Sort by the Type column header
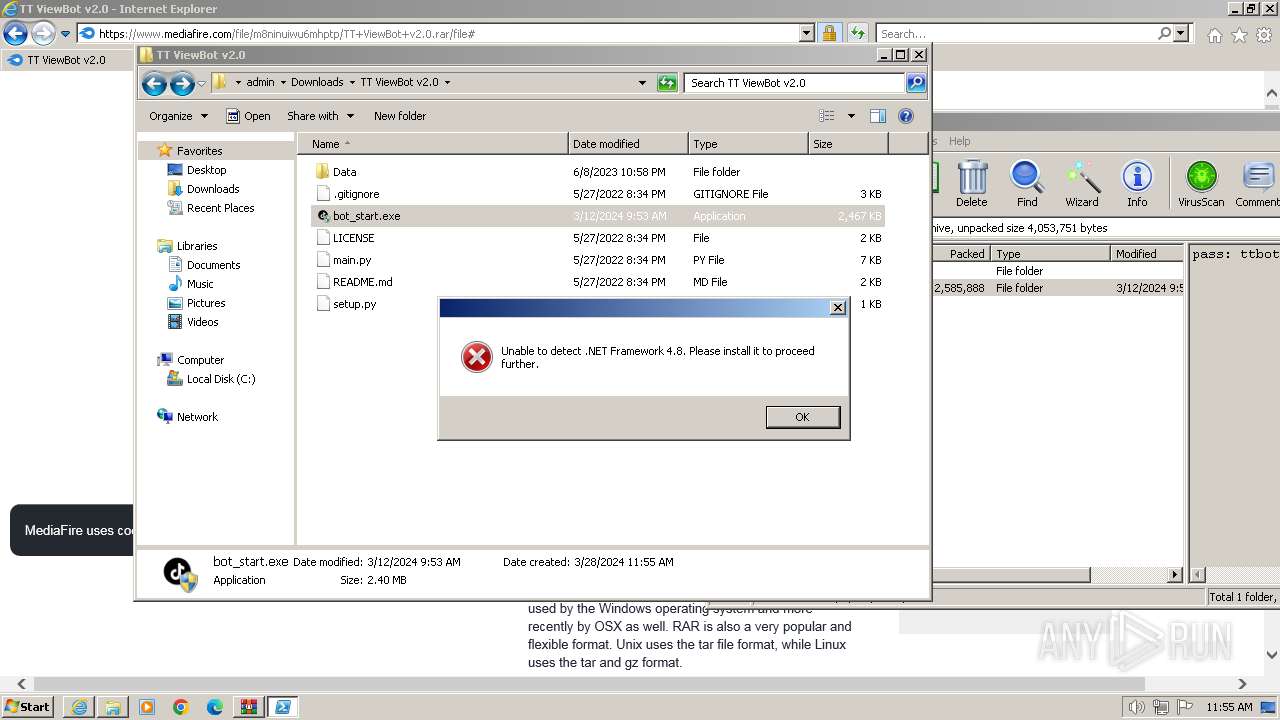The width and height of the screenshot is (1280, 720). pos(748,144)
